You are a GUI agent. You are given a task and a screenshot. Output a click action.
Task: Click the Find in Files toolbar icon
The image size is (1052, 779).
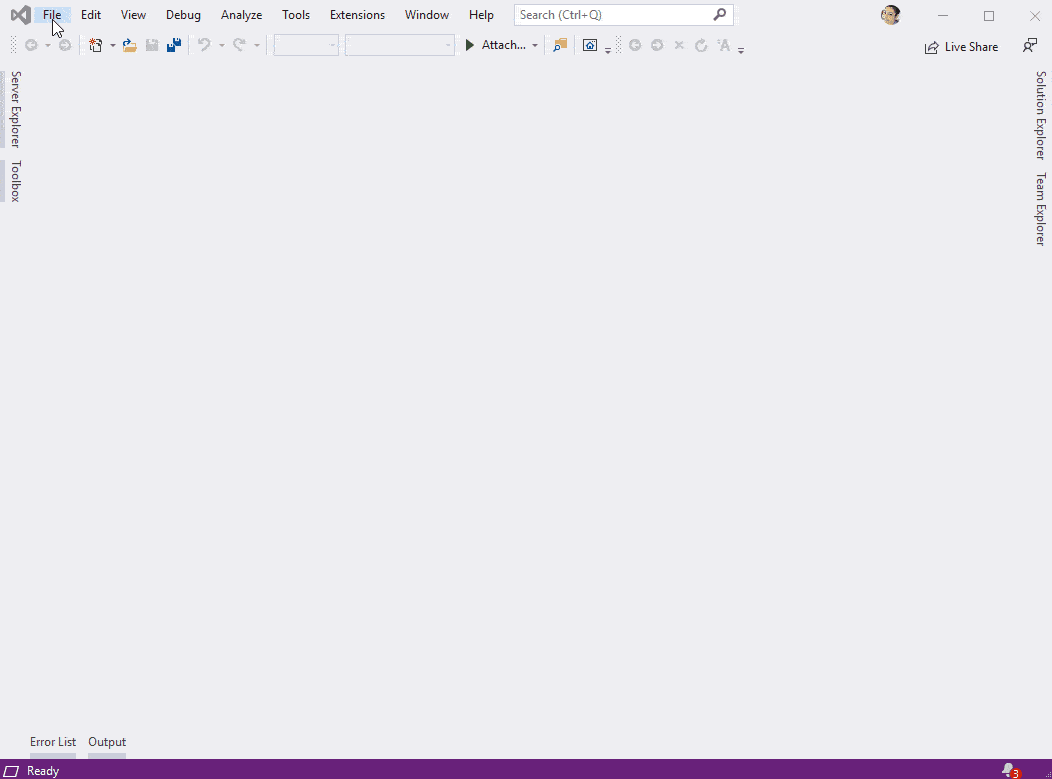[559, 45]
